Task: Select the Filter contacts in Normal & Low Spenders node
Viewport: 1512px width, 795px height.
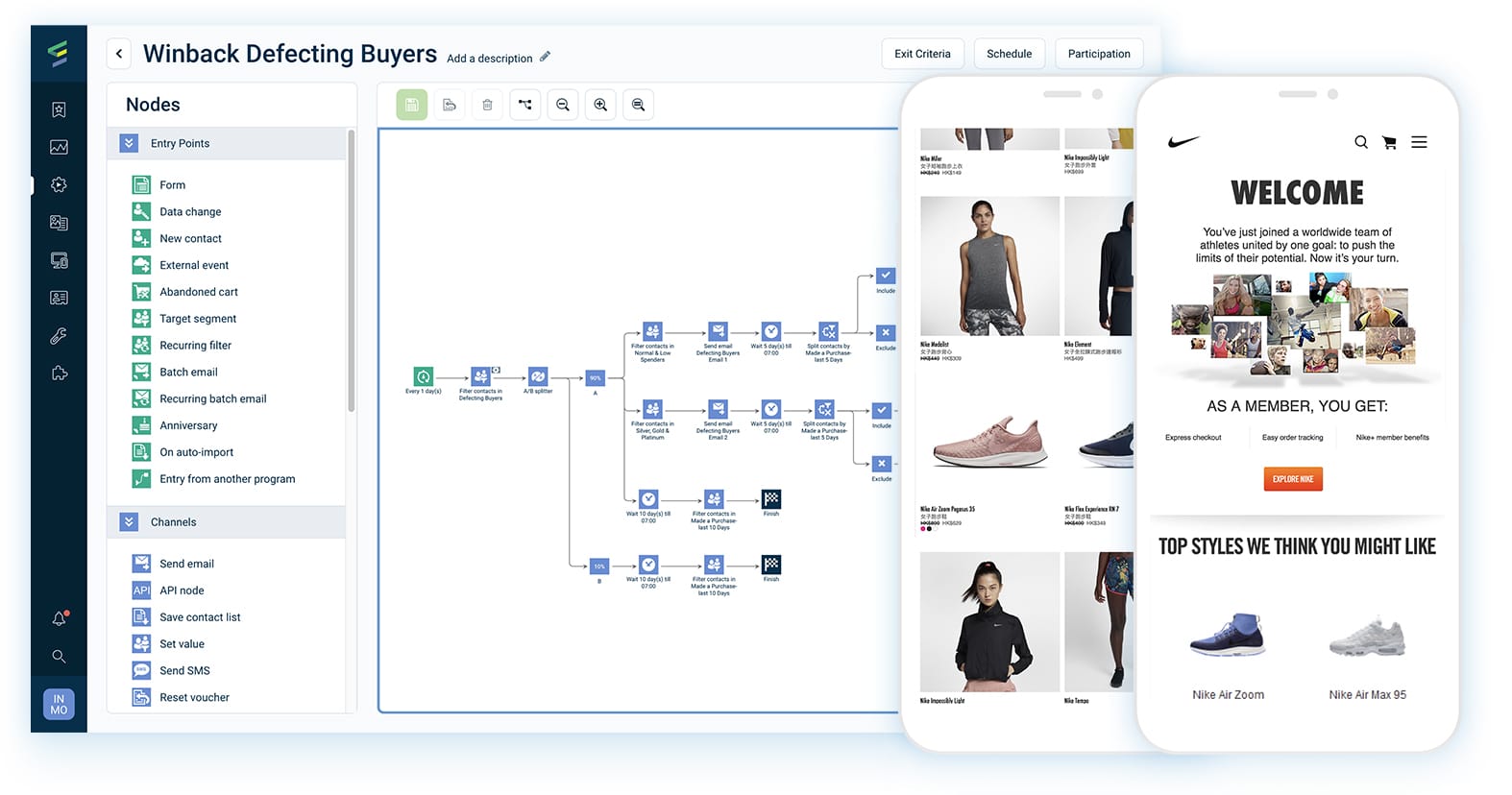Action: 652,331
